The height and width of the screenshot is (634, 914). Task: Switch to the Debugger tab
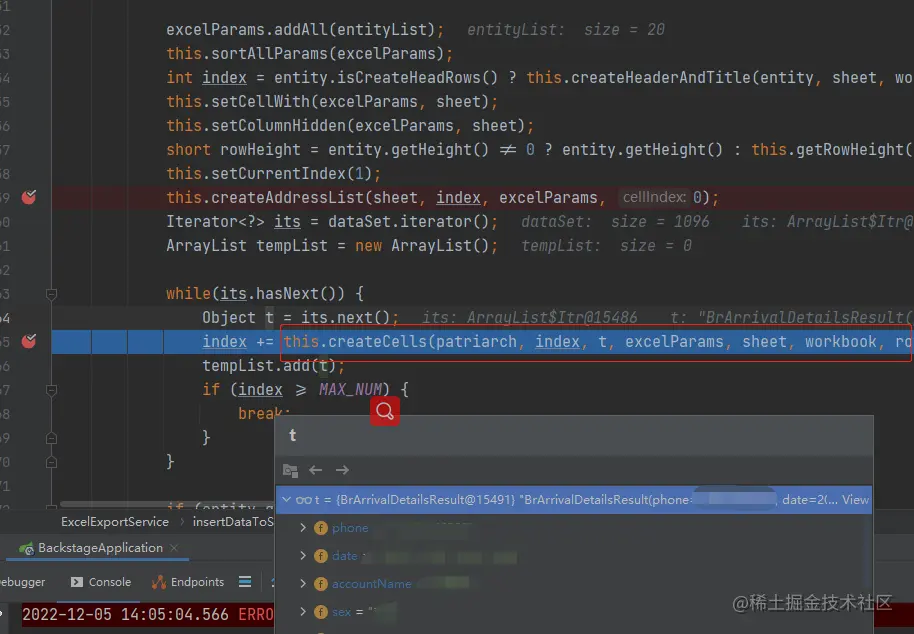22,582
